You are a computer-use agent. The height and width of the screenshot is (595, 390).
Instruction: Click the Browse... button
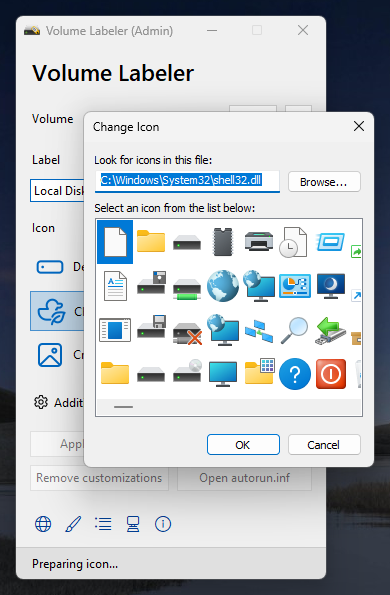[x=324, y=182]
